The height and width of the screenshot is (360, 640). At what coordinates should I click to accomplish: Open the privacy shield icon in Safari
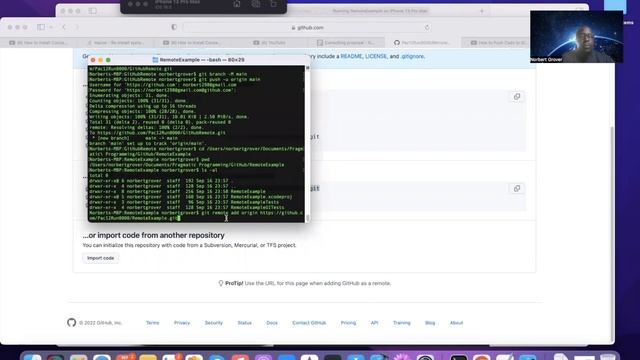point(174,27)
